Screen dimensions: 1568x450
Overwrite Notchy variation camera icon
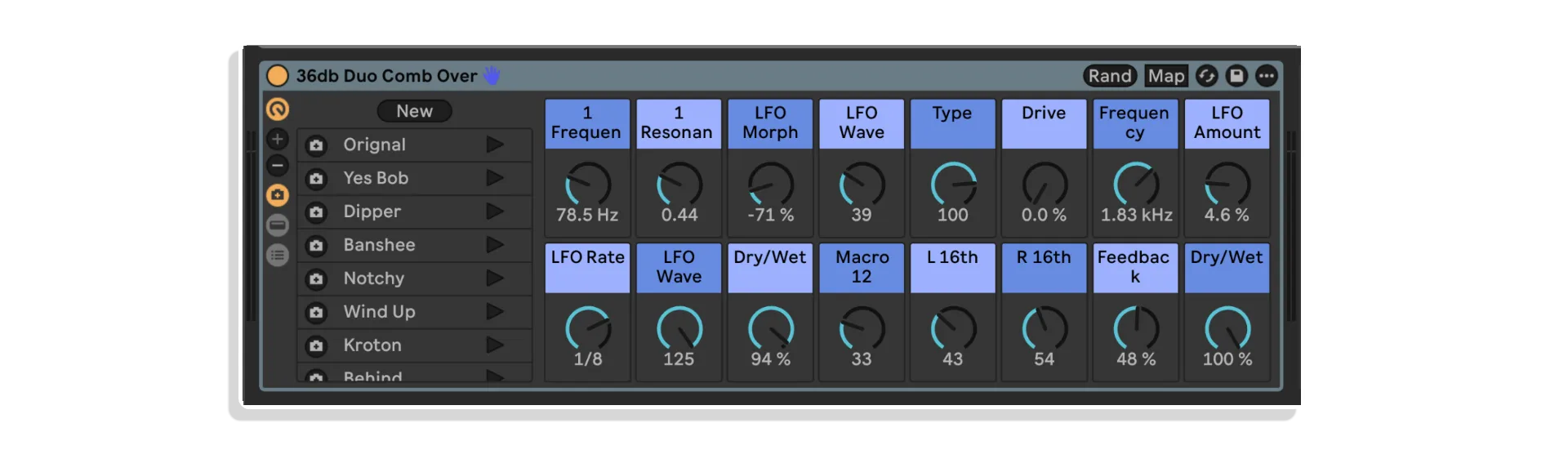click(x=316, y=279)
